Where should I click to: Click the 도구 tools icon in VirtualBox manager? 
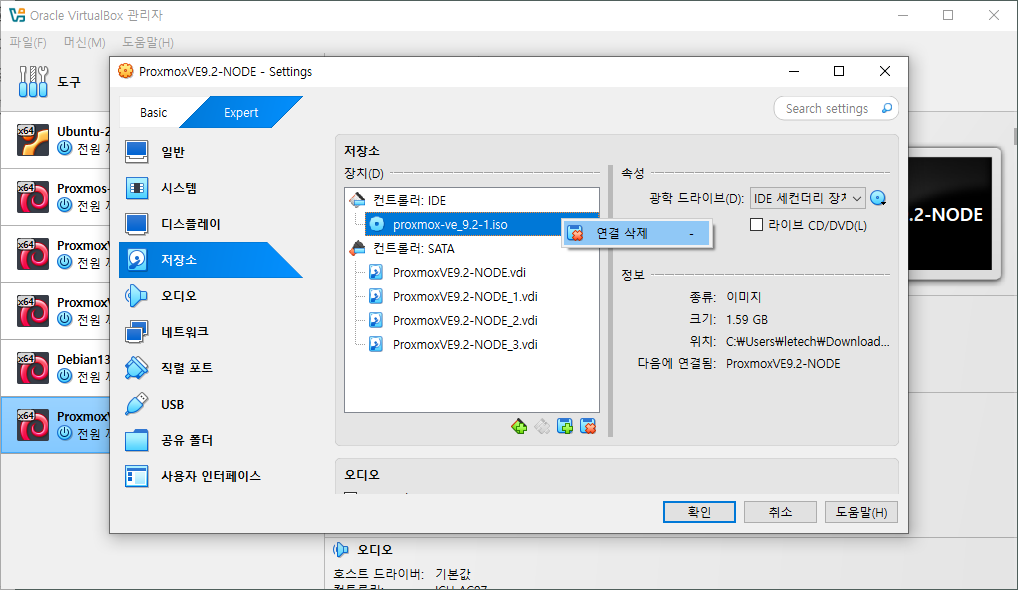click(x=33, y=82)
